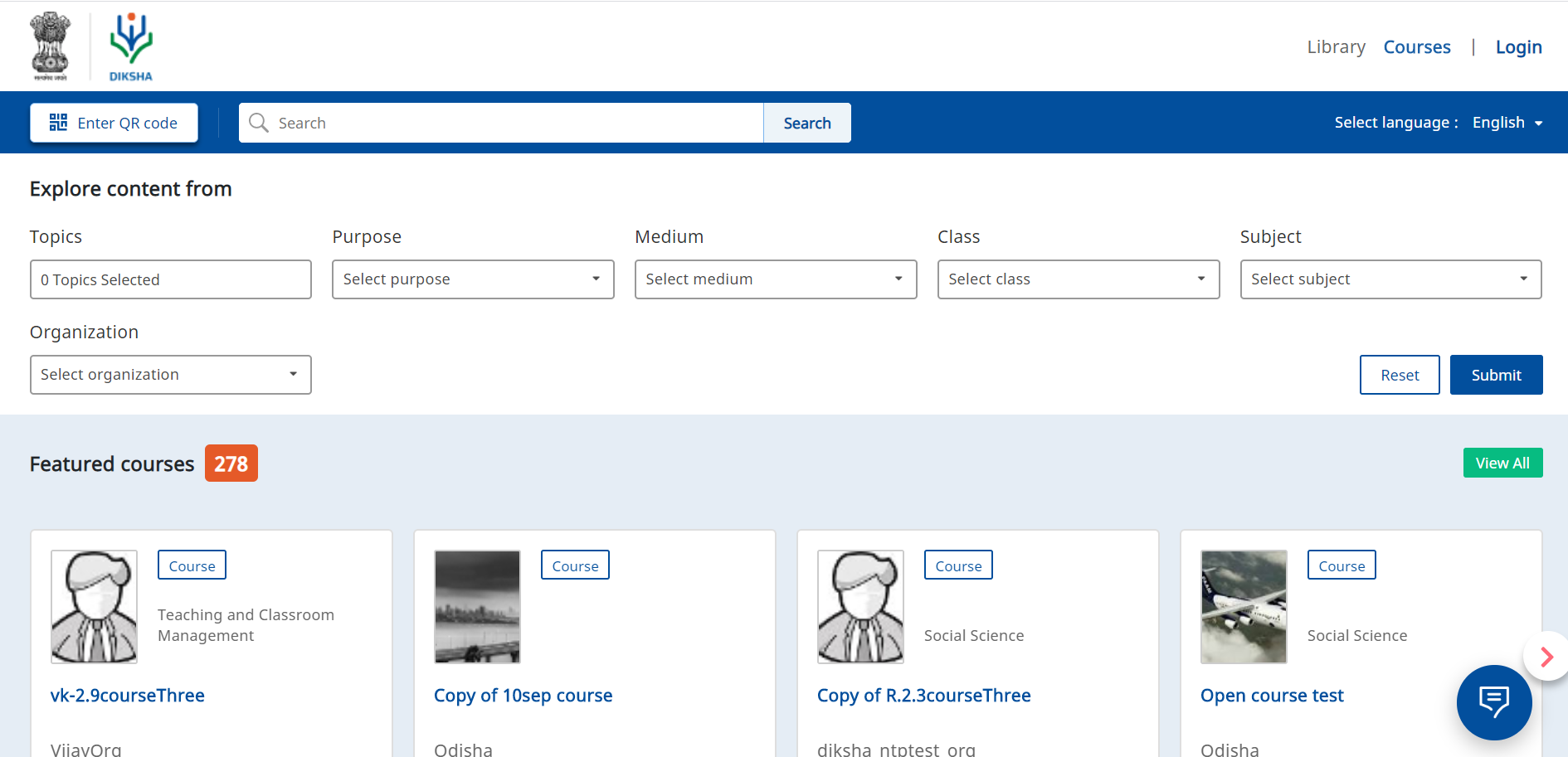Expand the Select purpose dropdown
Image resolution: width=1568 pixels, height=757 pixels.
472,279
